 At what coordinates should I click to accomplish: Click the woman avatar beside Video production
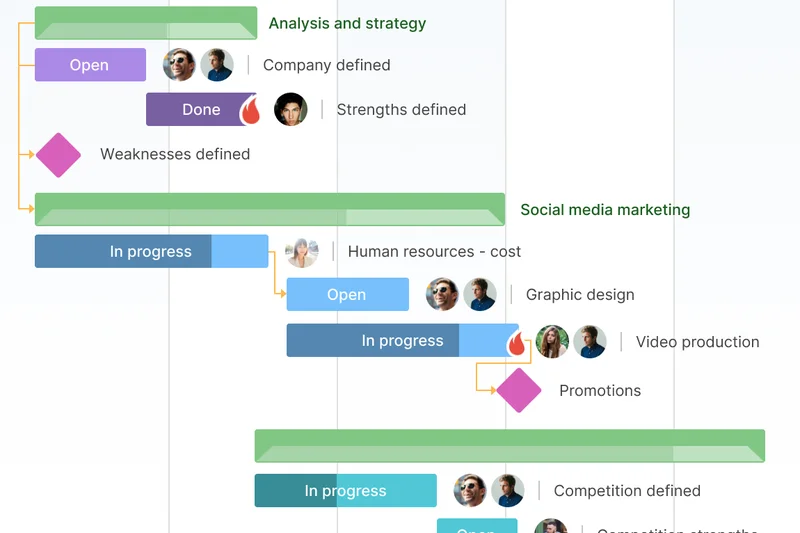pyautogui.click(x=552, y=342)
